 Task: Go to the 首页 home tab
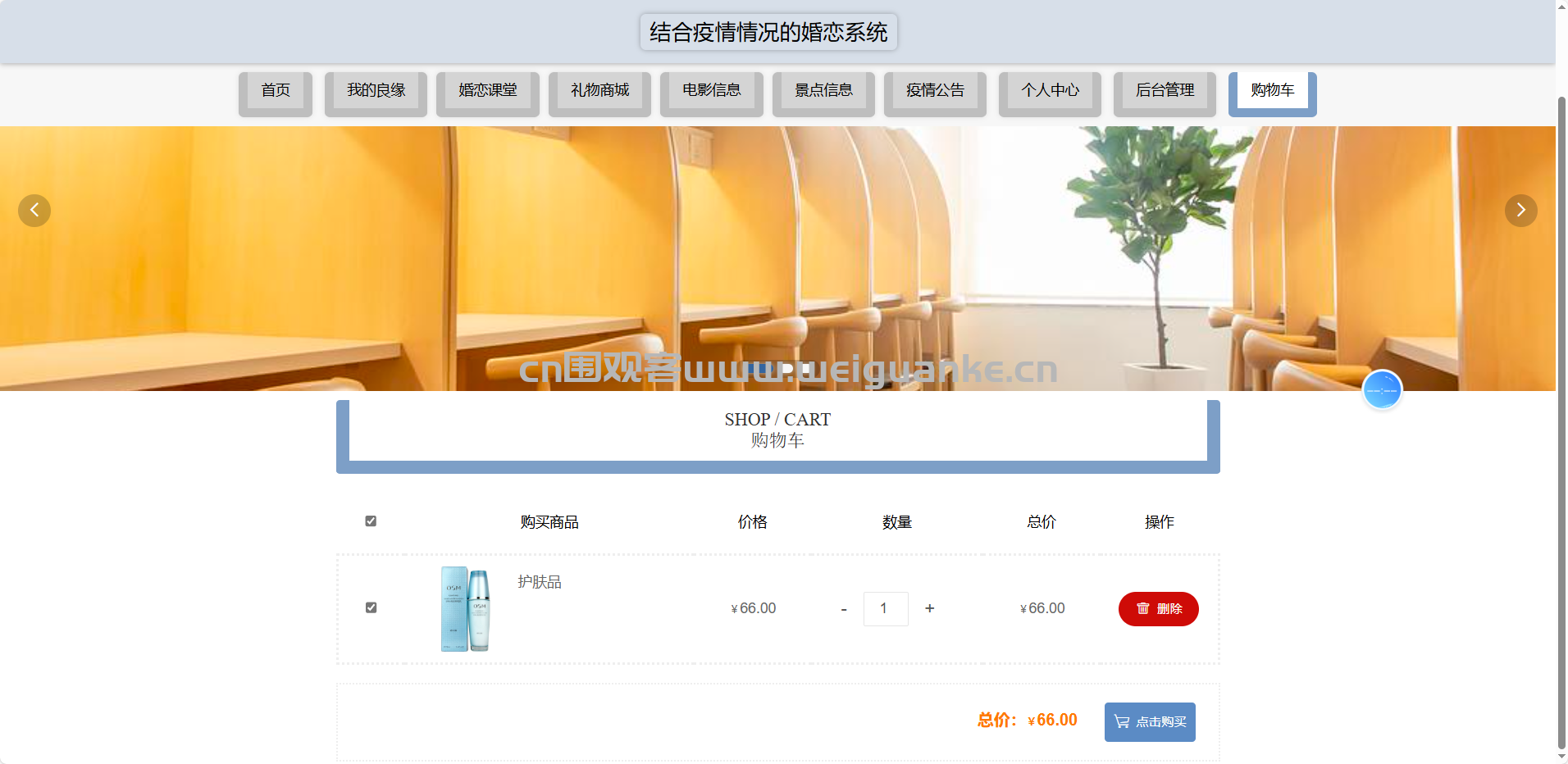tap(276, 91)
